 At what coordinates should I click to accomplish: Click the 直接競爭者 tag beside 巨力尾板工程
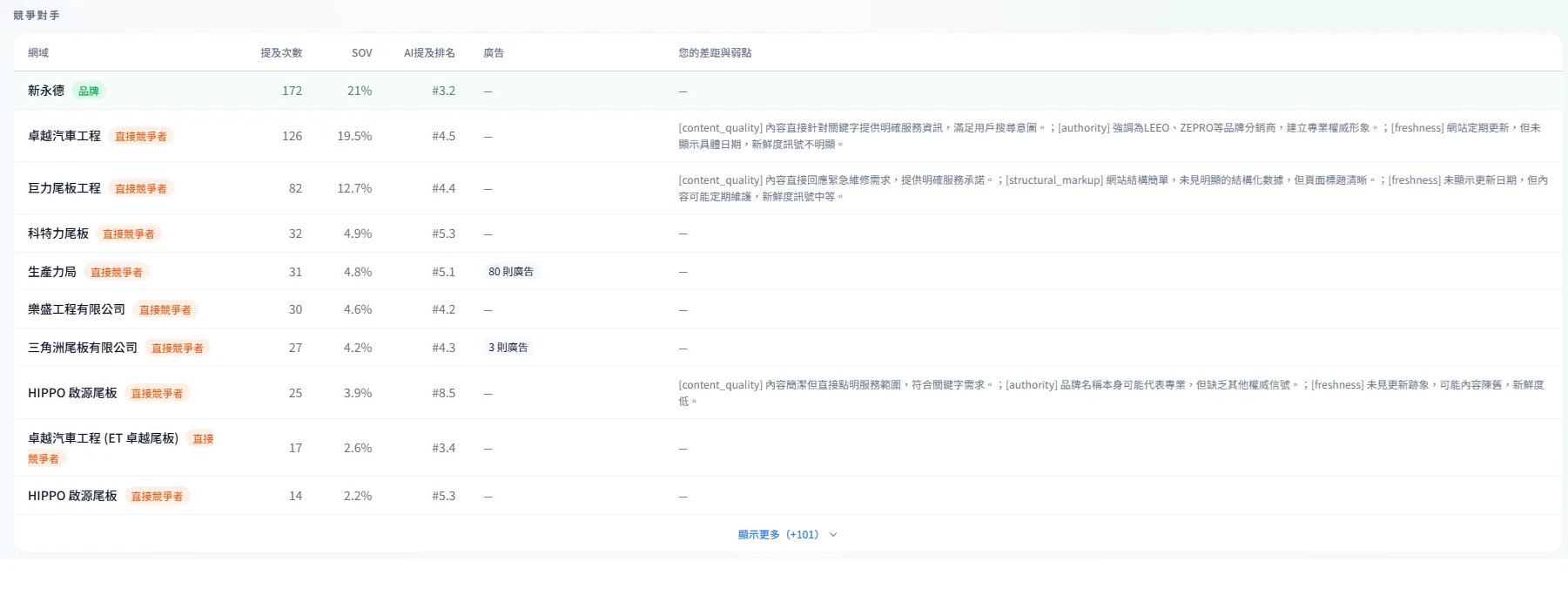coord(141,188)
